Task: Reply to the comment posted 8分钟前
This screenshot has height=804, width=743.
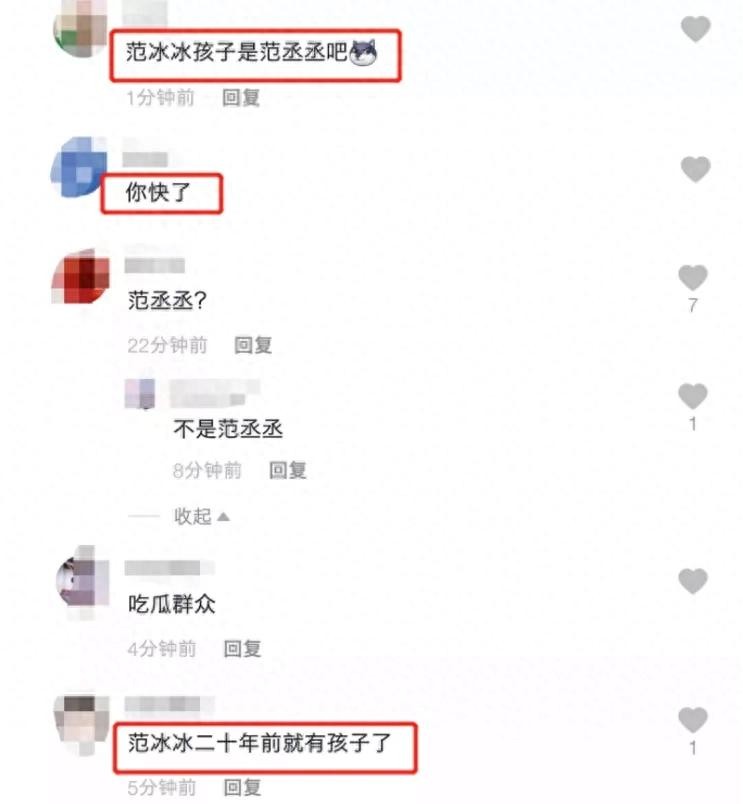Action: coord(288,470)
